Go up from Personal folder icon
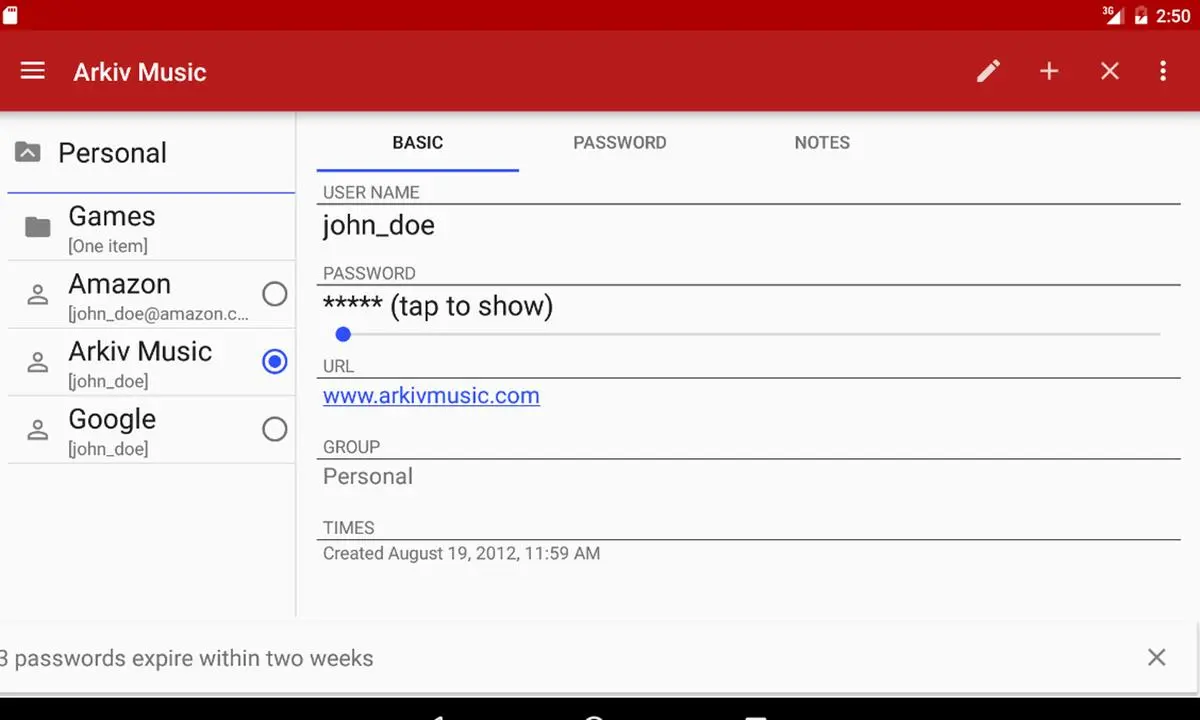 [28, 153]
